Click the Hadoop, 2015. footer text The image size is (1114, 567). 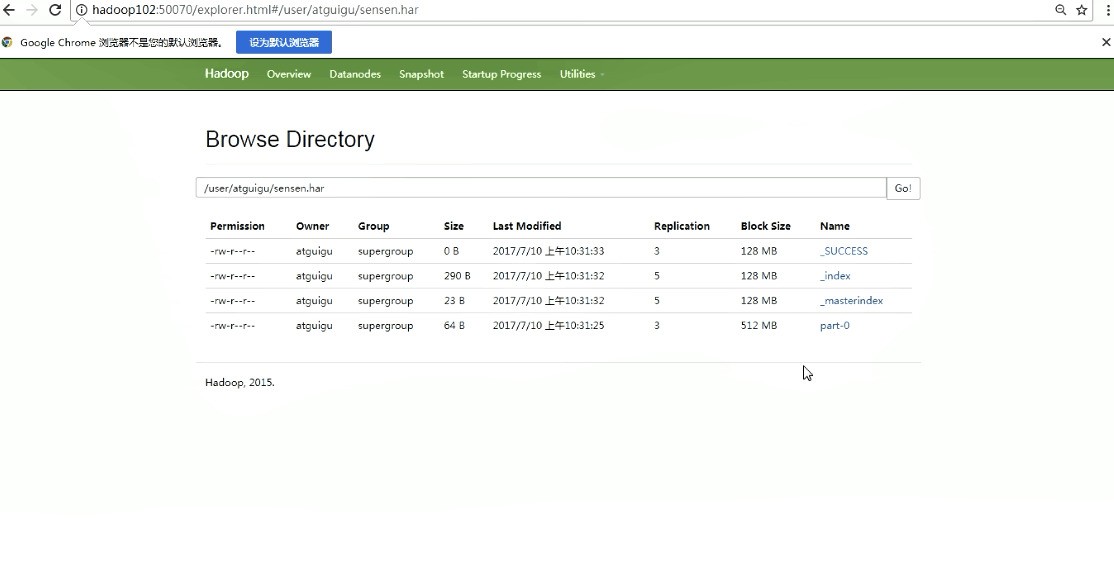[239, 382]
